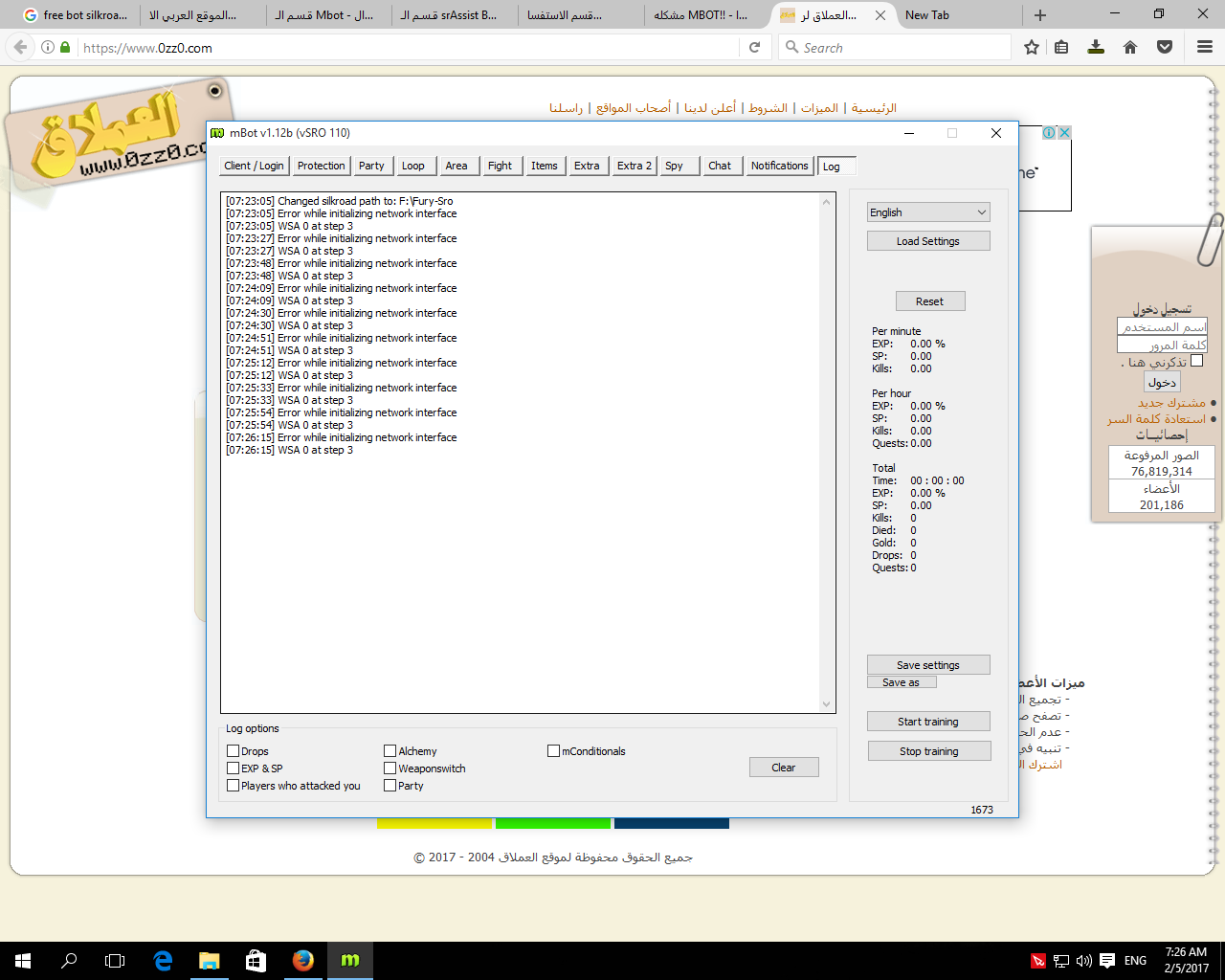Check the Party log option checkbox
Viewport: 1225px width, 980px height.
(x=390, y=786)
